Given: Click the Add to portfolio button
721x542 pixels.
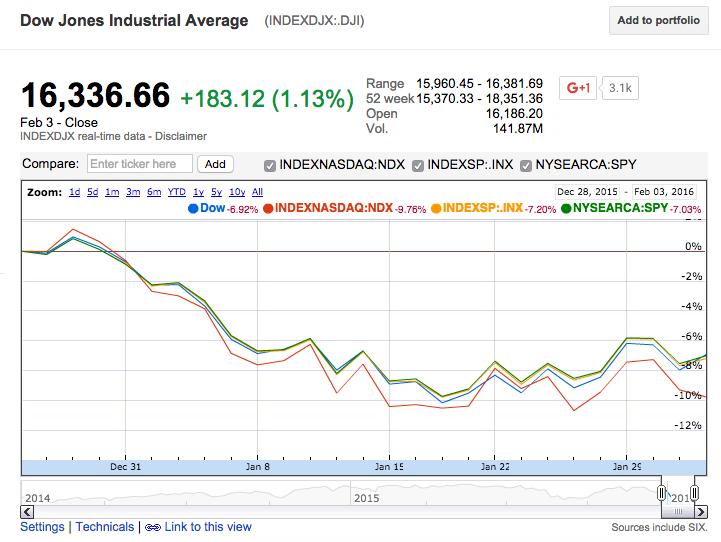Looking at the screenshot, I should (658, 21).
